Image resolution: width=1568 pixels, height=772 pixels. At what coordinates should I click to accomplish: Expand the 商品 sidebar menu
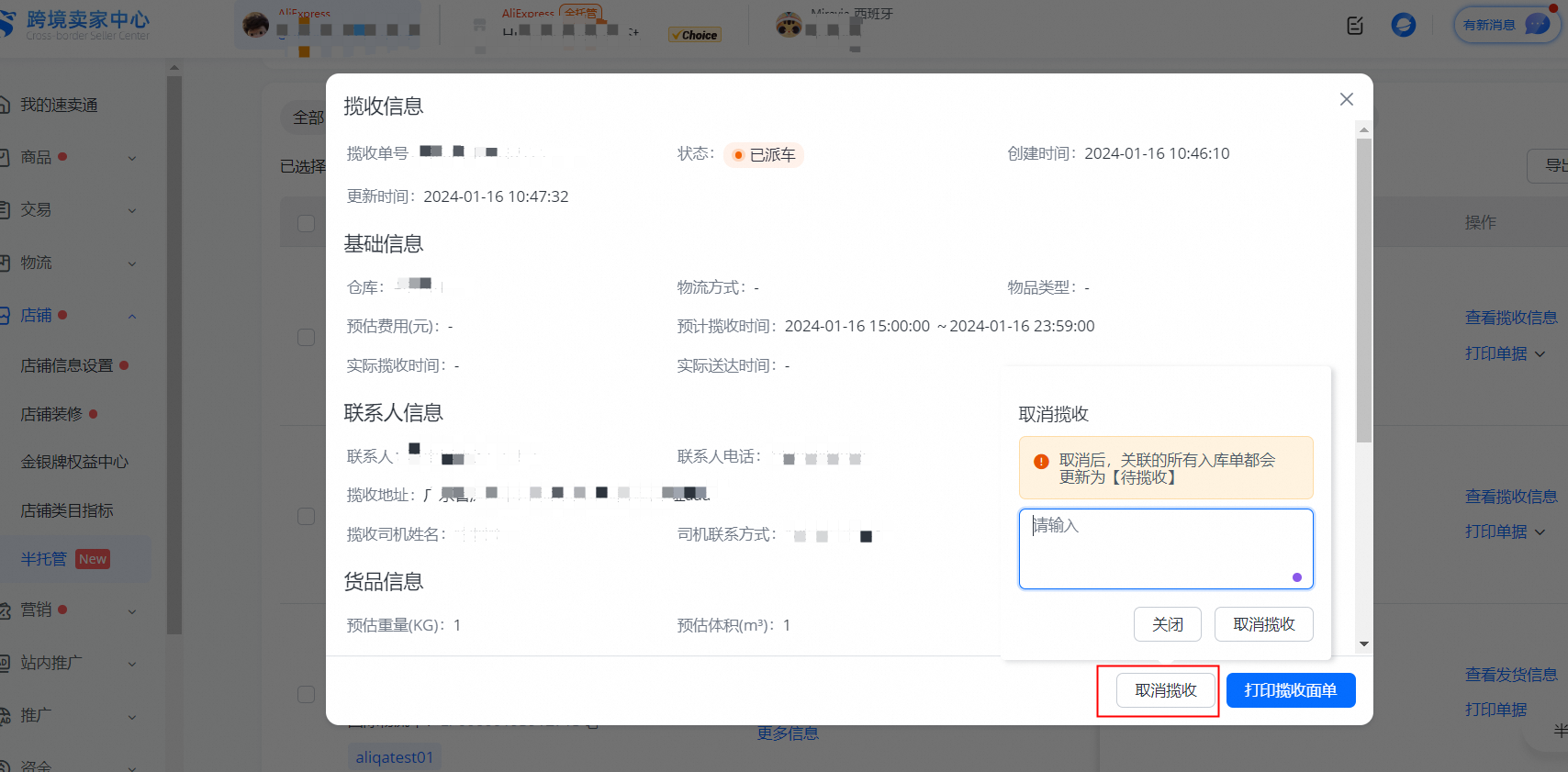tap(132, 158)
